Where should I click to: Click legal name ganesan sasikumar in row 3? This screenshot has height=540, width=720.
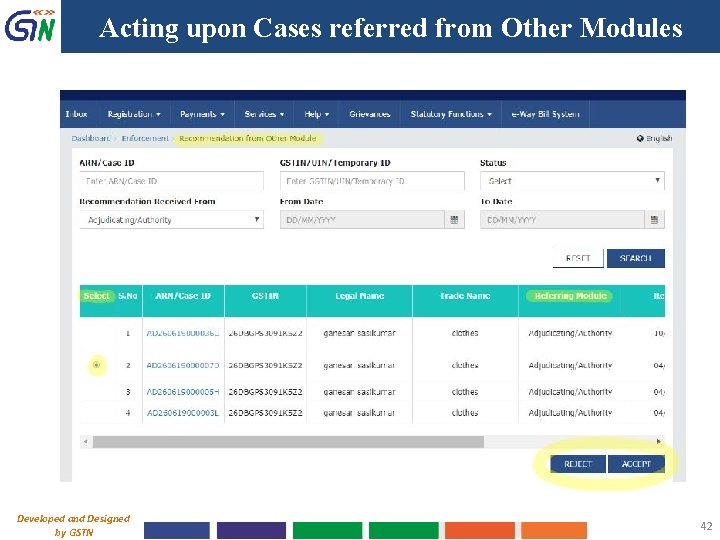pyautogui.click(x=360, y=392)
